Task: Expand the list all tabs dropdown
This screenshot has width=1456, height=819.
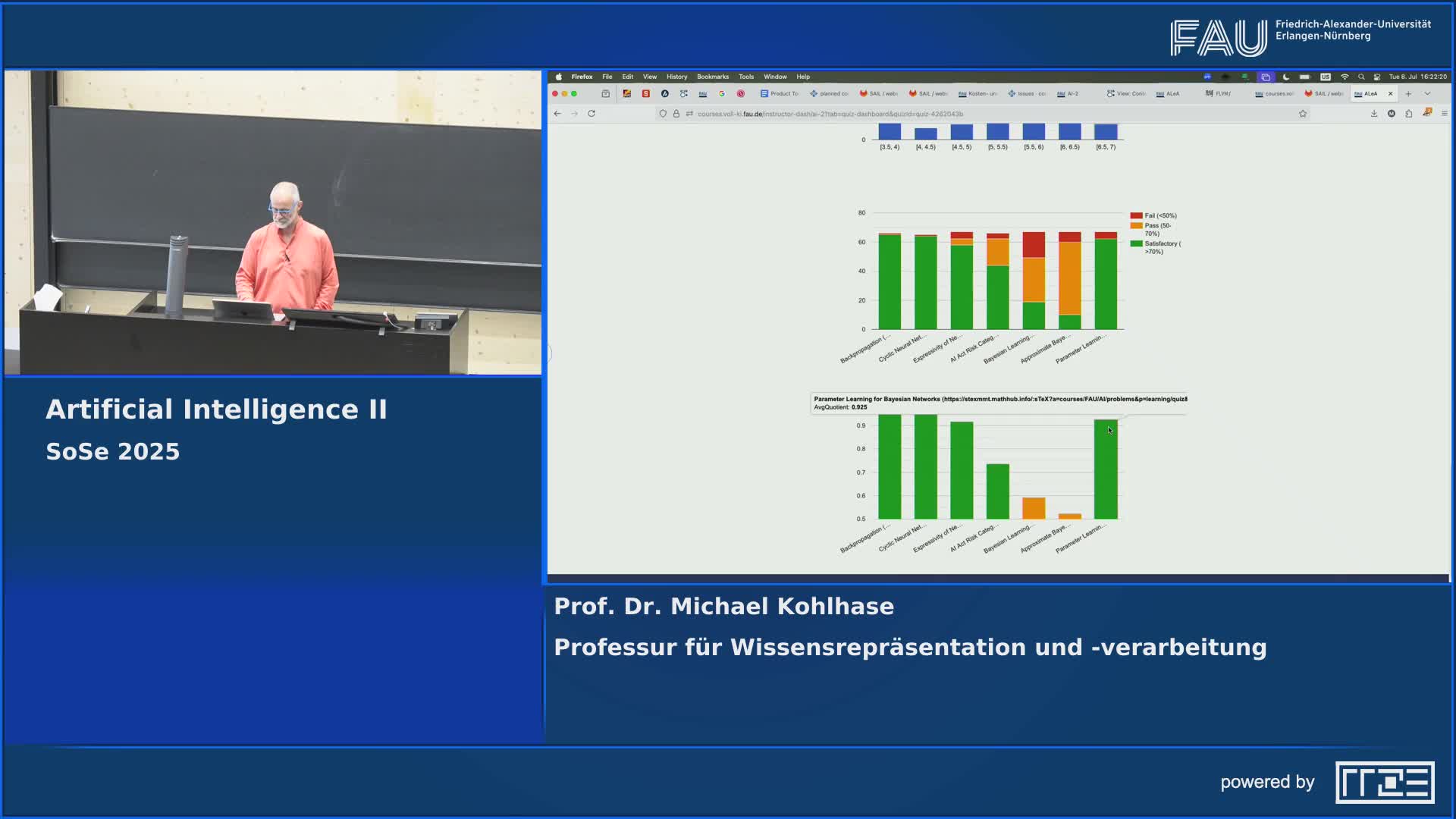Action: point(1427,94)
